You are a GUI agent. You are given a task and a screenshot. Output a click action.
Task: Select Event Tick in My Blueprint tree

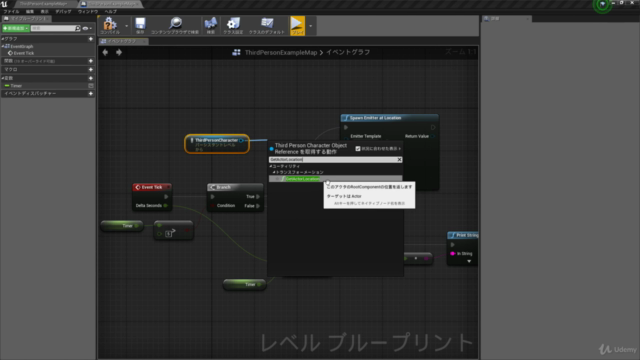pyautogui.click(x=24, y=53)
